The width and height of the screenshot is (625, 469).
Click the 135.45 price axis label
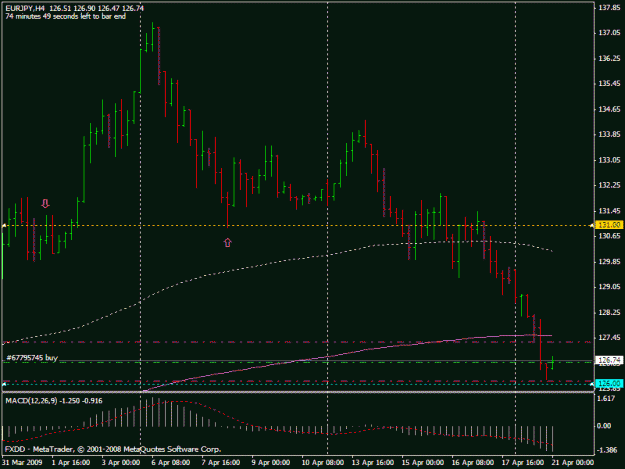[609, 84]
